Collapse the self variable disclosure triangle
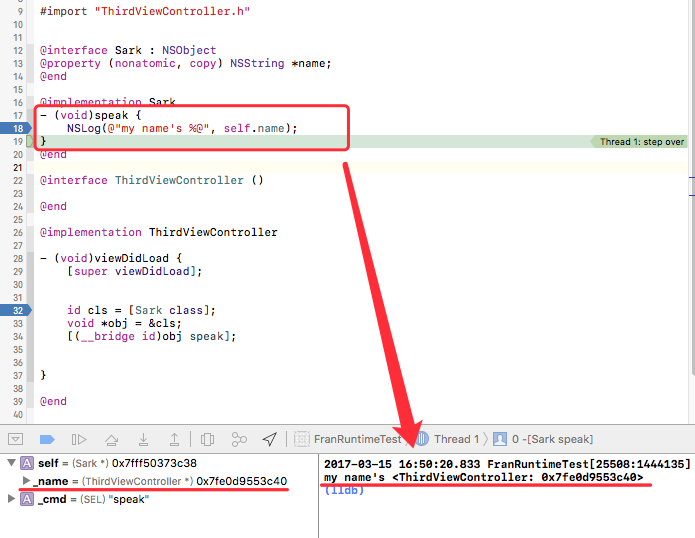Image resolution: width=695 pixels, height=538 pixels. click(12, 463)
